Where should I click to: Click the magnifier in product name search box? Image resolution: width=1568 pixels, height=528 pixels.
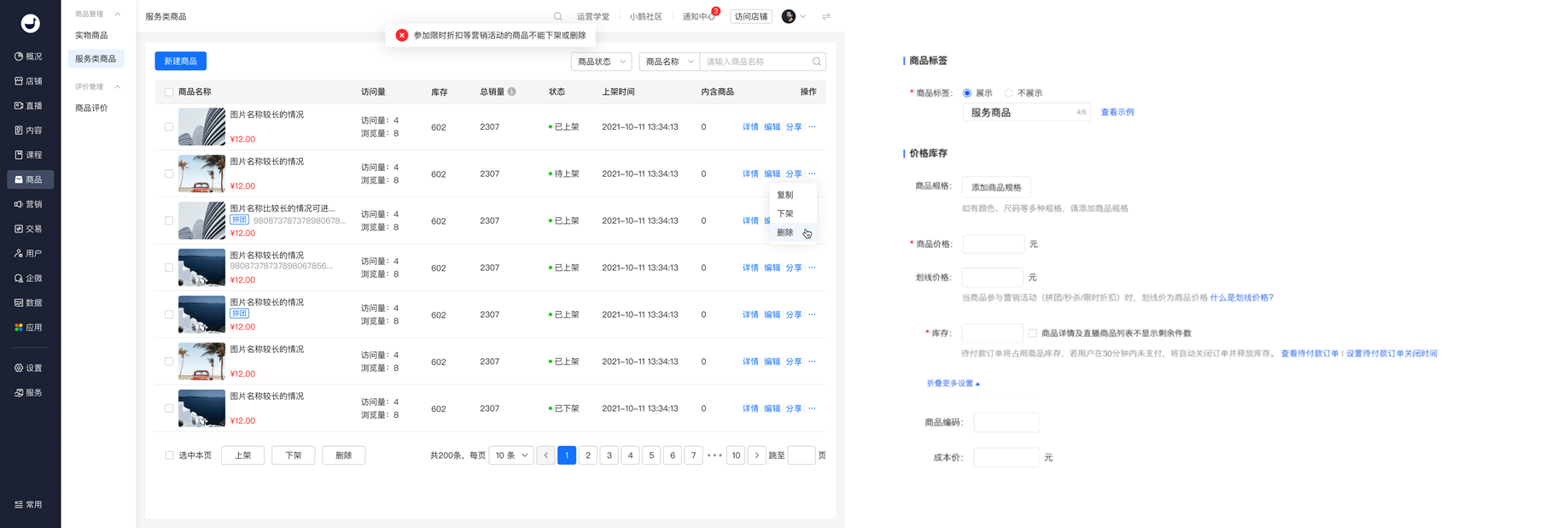(x=817, y=62)
